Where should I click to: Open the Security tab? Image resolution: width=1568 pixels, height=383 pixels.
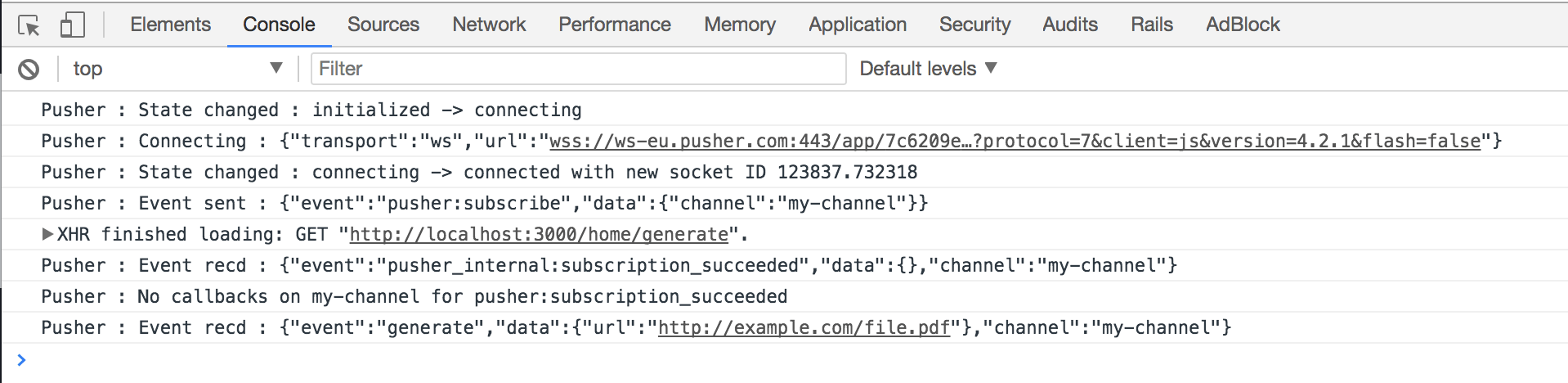974,25
